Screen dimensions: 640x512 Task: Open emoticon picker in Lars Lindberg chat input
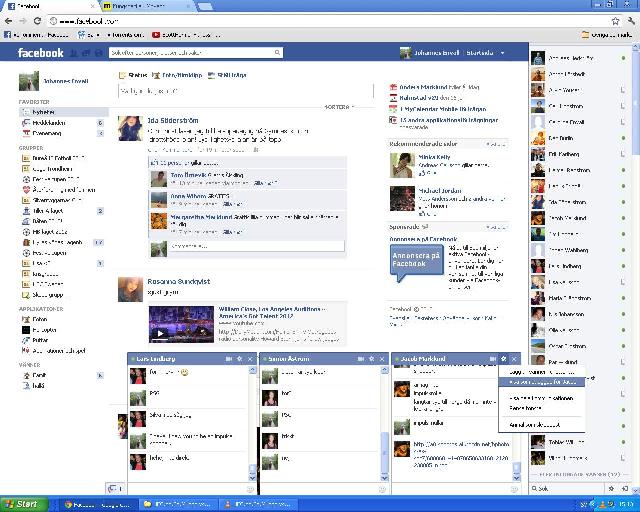[250, 489]
